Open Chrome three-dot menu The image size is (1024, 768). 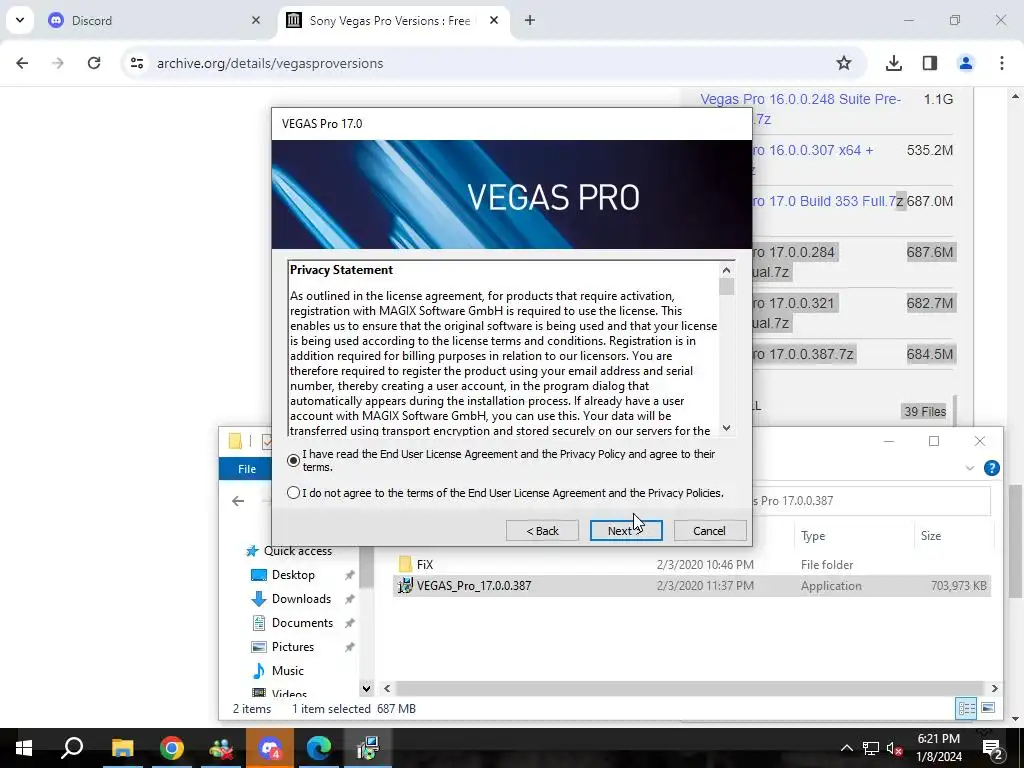tap(1002, 63)
